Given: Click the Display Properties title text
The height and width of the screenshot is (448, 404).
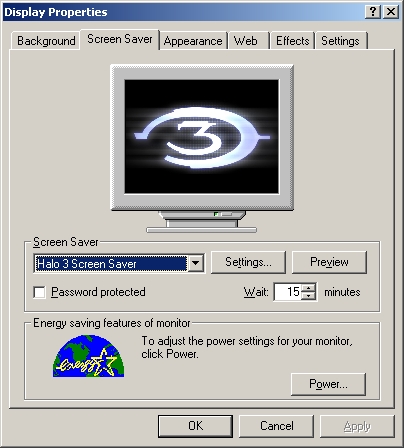Looking at the screenshot, I should pos(56,12).
